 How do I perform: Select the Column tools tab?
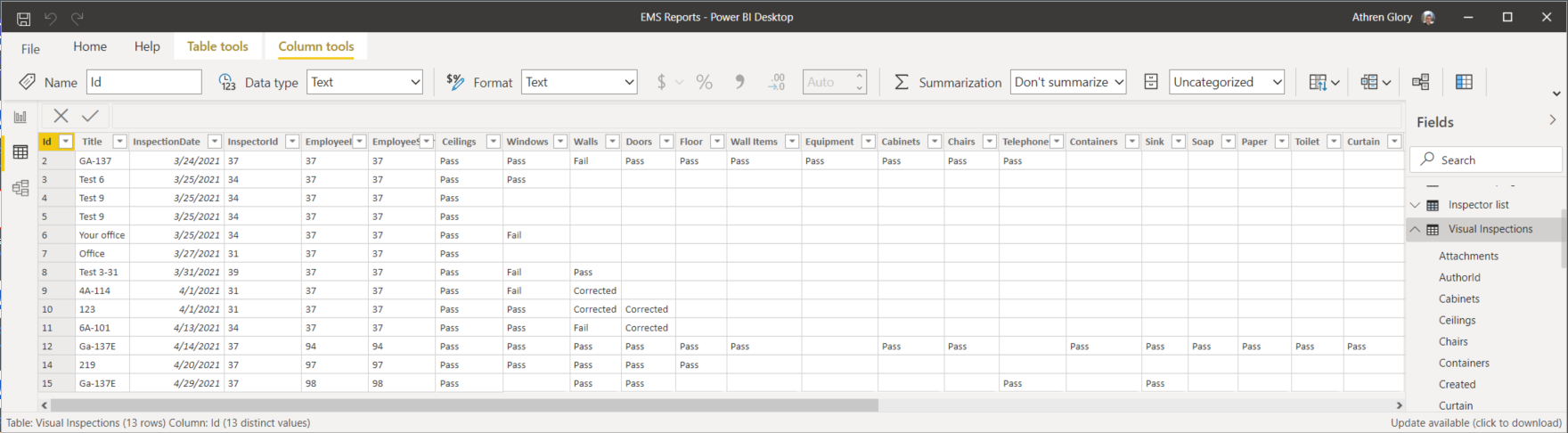[x=316, y=46]
